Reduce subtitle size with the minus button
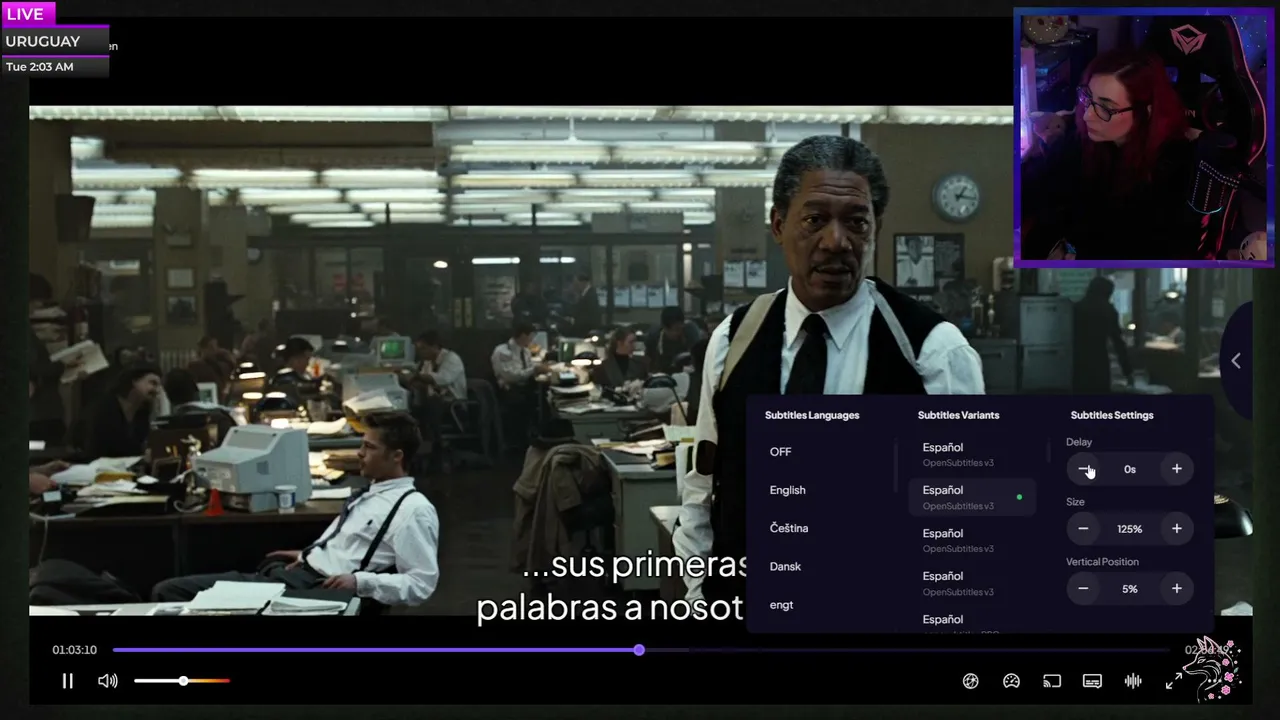Viewport: 1280px width, 720px height. click(1083, 529)
